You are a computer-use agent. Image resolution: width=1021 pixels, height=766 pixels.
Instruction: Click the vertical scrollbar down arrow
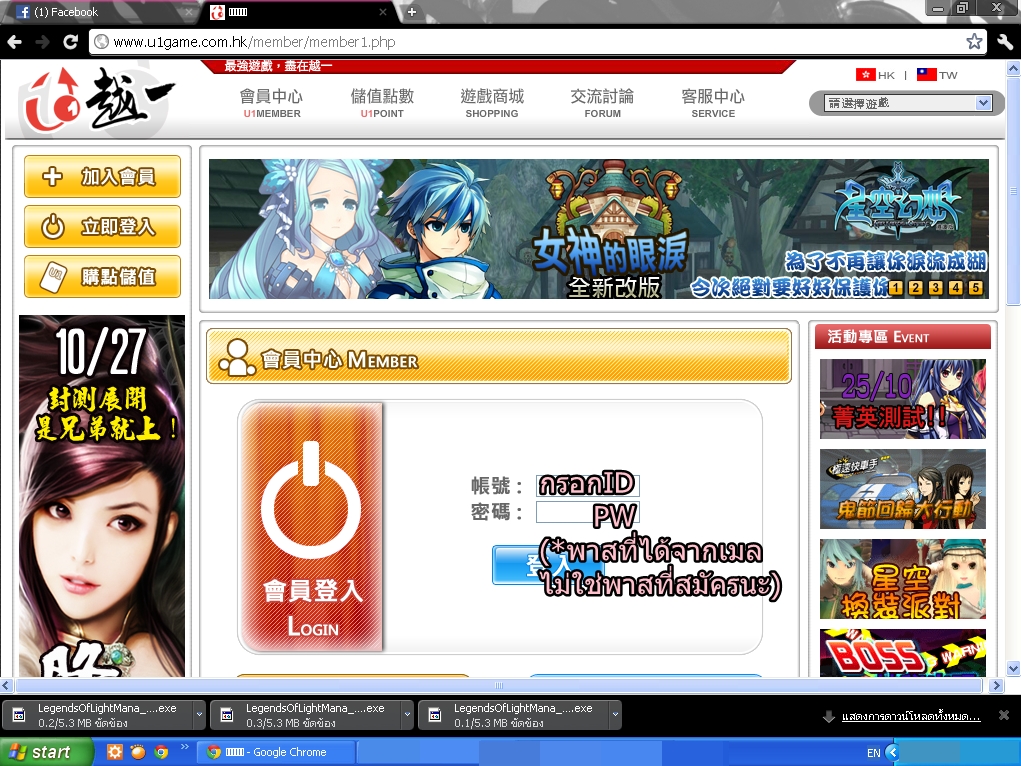click(x=1014, y=669)
